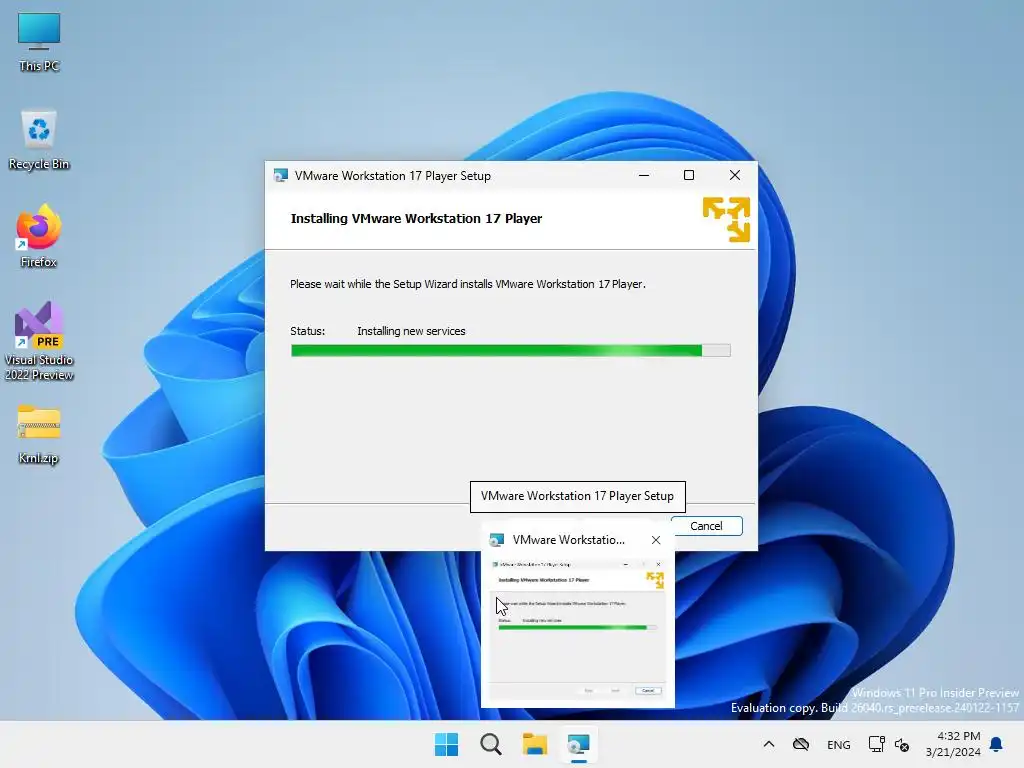Click 'Installing VMware Workstation 17 Player' heading
Image resolution: width=1024 pixels, height=768 pixels.
coord(416,219)
